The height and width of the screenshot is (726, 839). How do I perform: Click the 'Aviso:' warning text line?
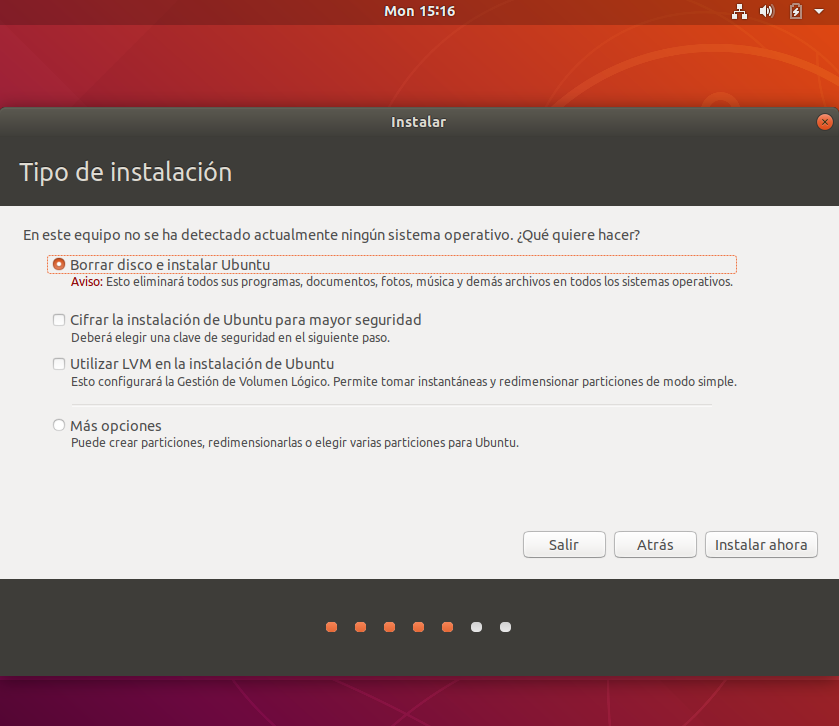pyautogui.click(x=402, y=282)
